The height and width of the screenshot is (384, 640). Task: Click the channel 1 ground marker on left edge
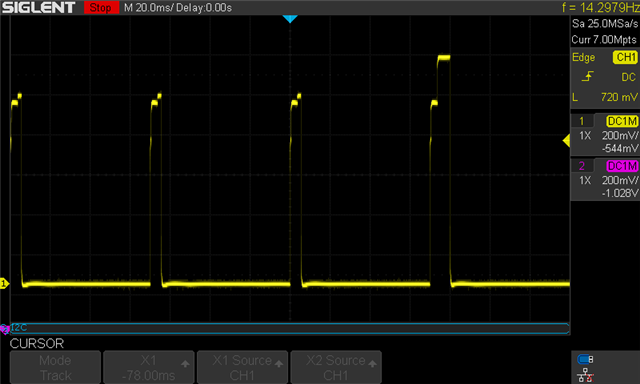4,283
